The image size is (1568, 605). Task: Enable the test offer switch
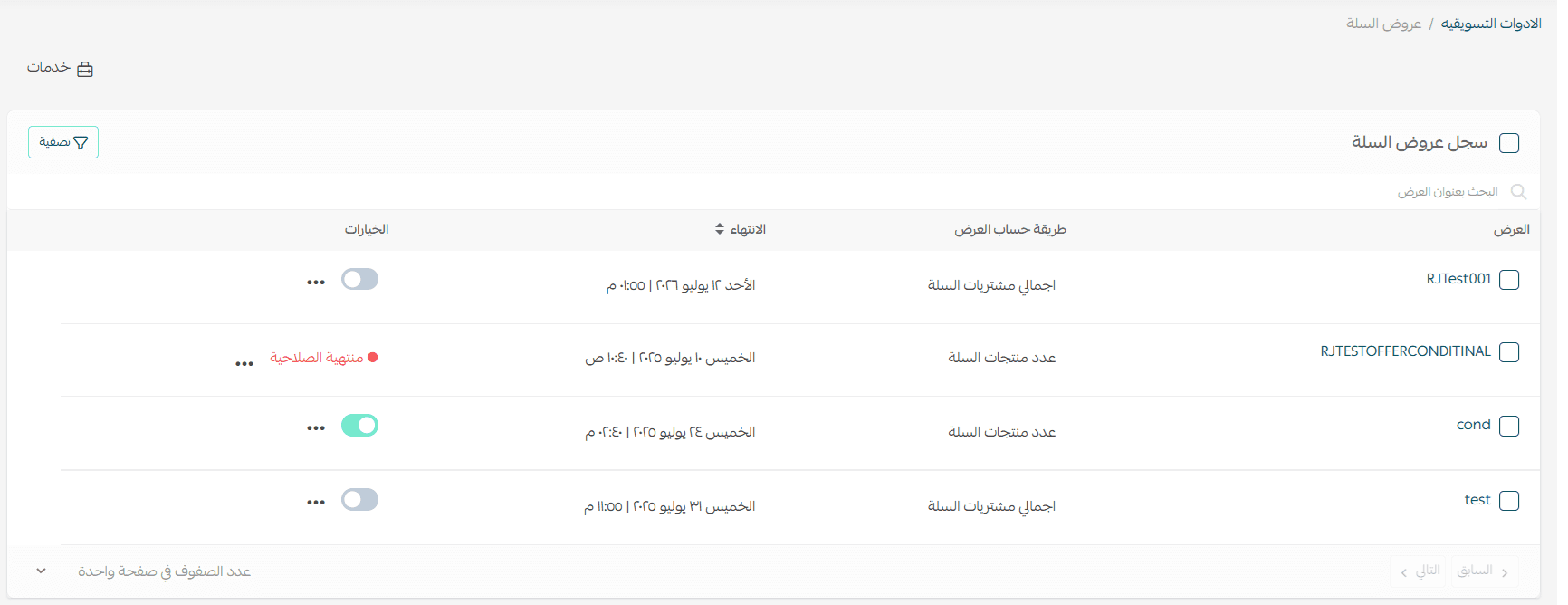coord(359,499)
